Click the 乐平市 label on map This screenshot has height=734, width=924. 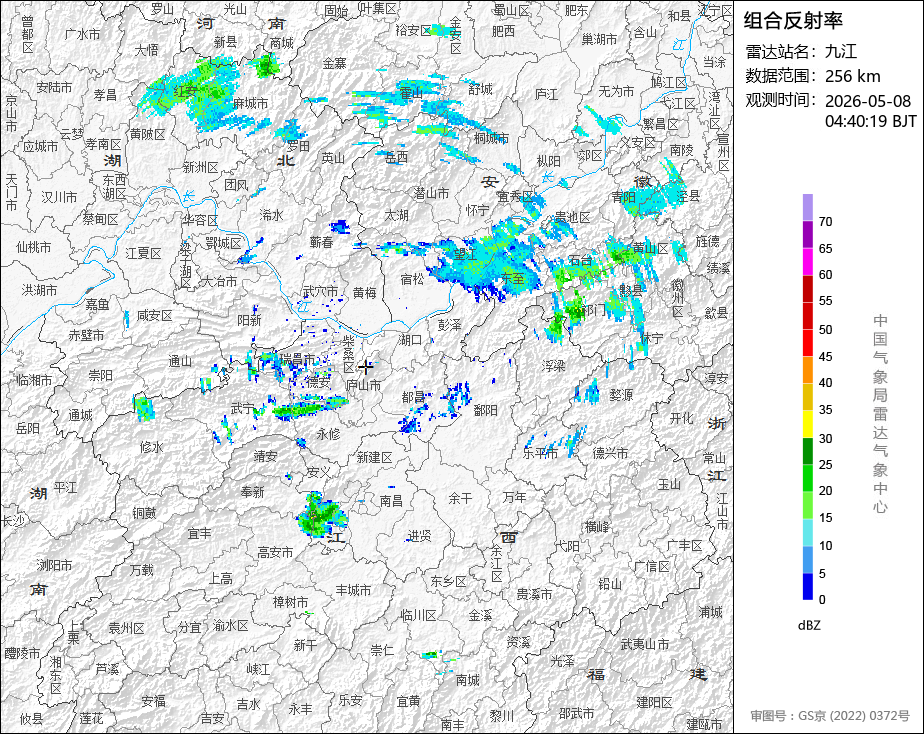540,453
